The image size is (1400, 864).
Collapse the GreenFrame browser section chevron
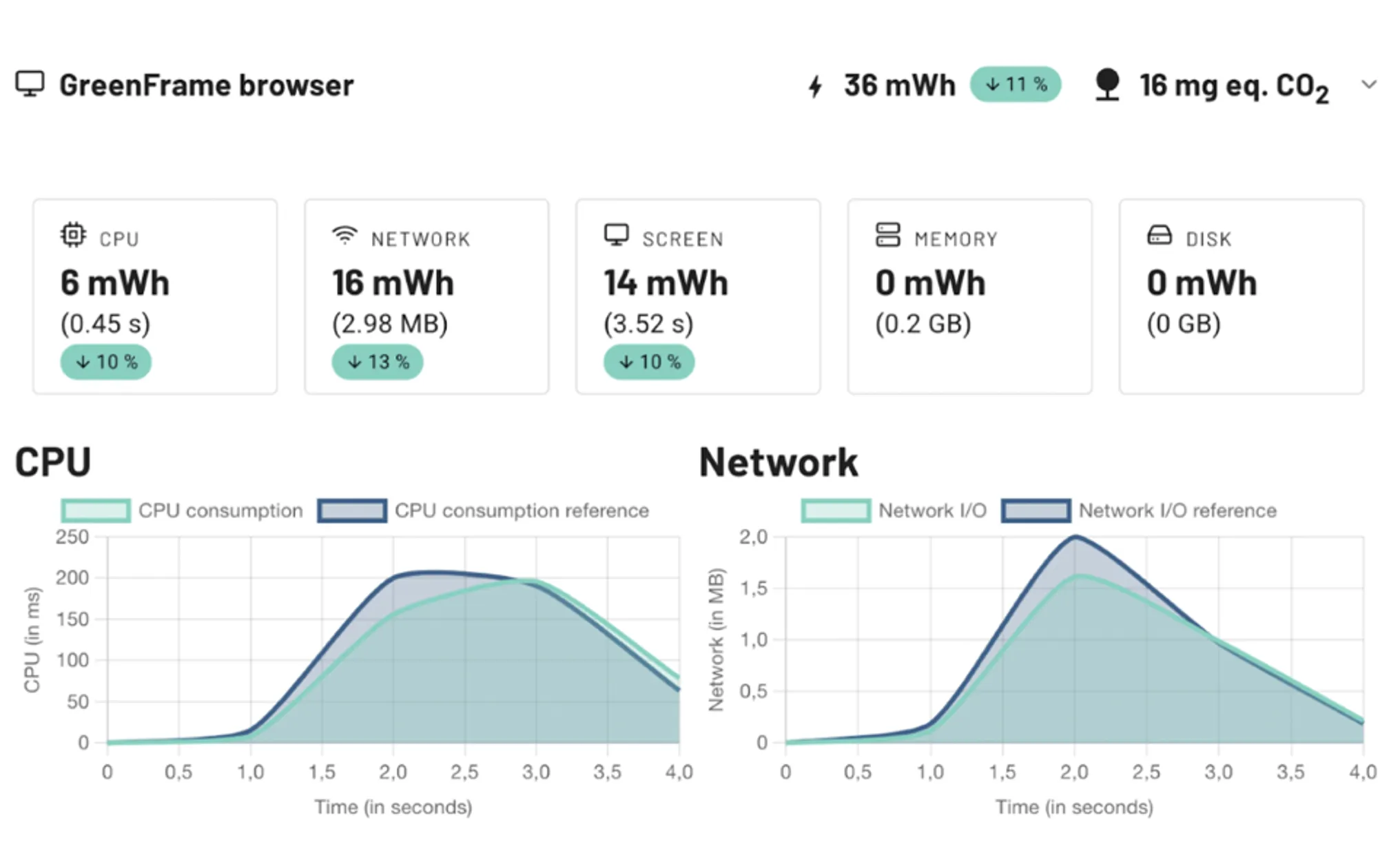(1369, 85)
